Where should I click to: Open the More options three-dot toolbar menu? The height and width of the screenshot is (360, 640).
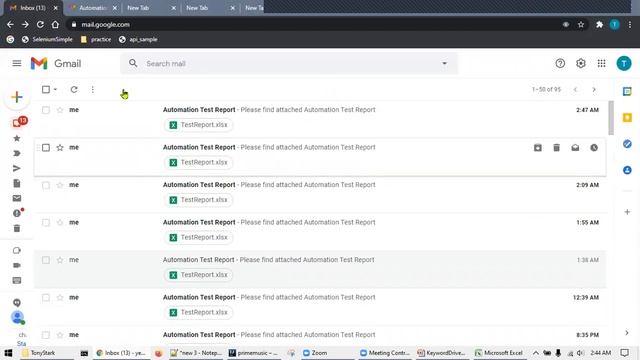click(x=93, y=89)
